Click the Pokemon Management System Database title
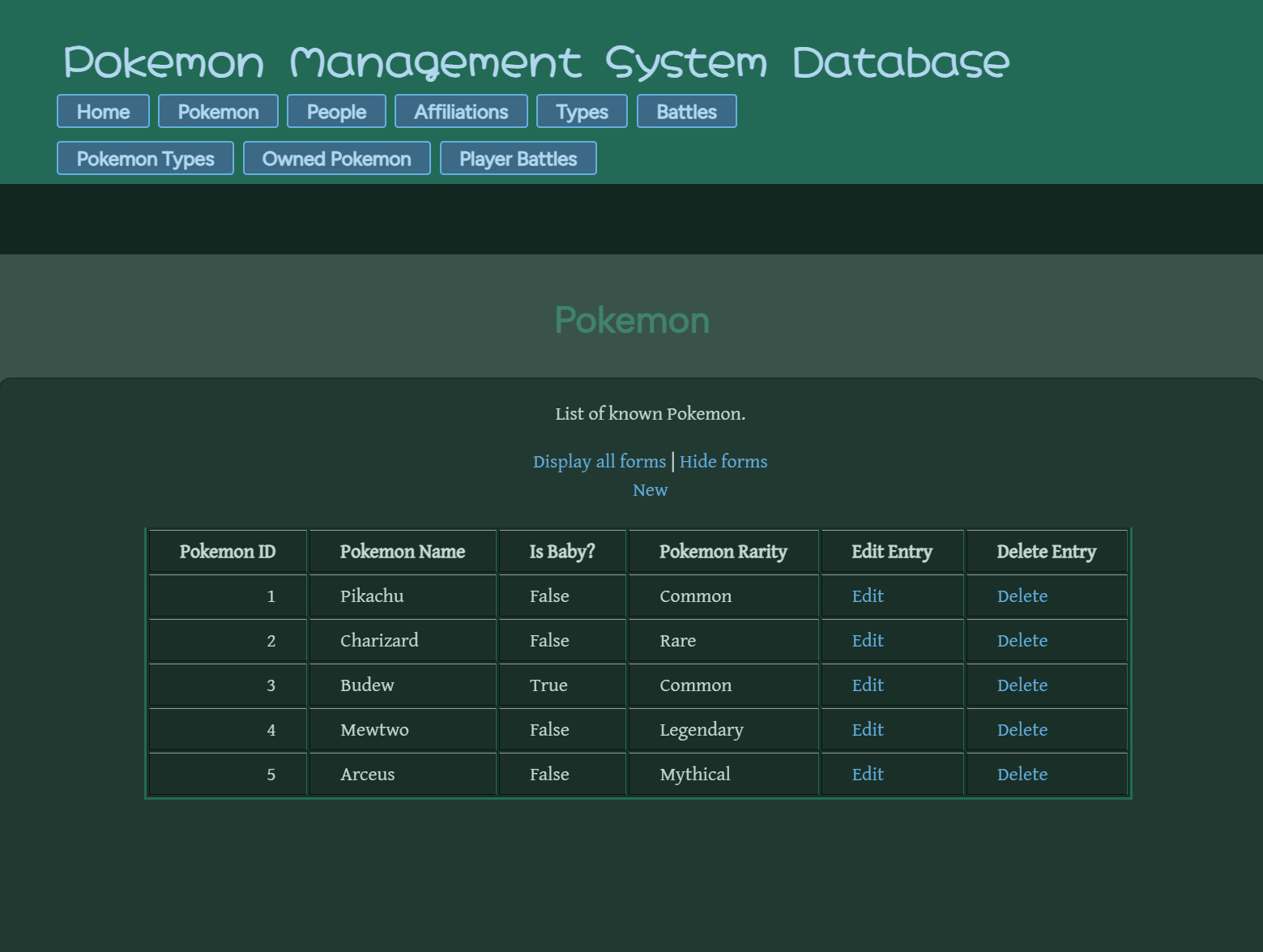The width and height of the screenshot is (1263, 952). point(536,63)
